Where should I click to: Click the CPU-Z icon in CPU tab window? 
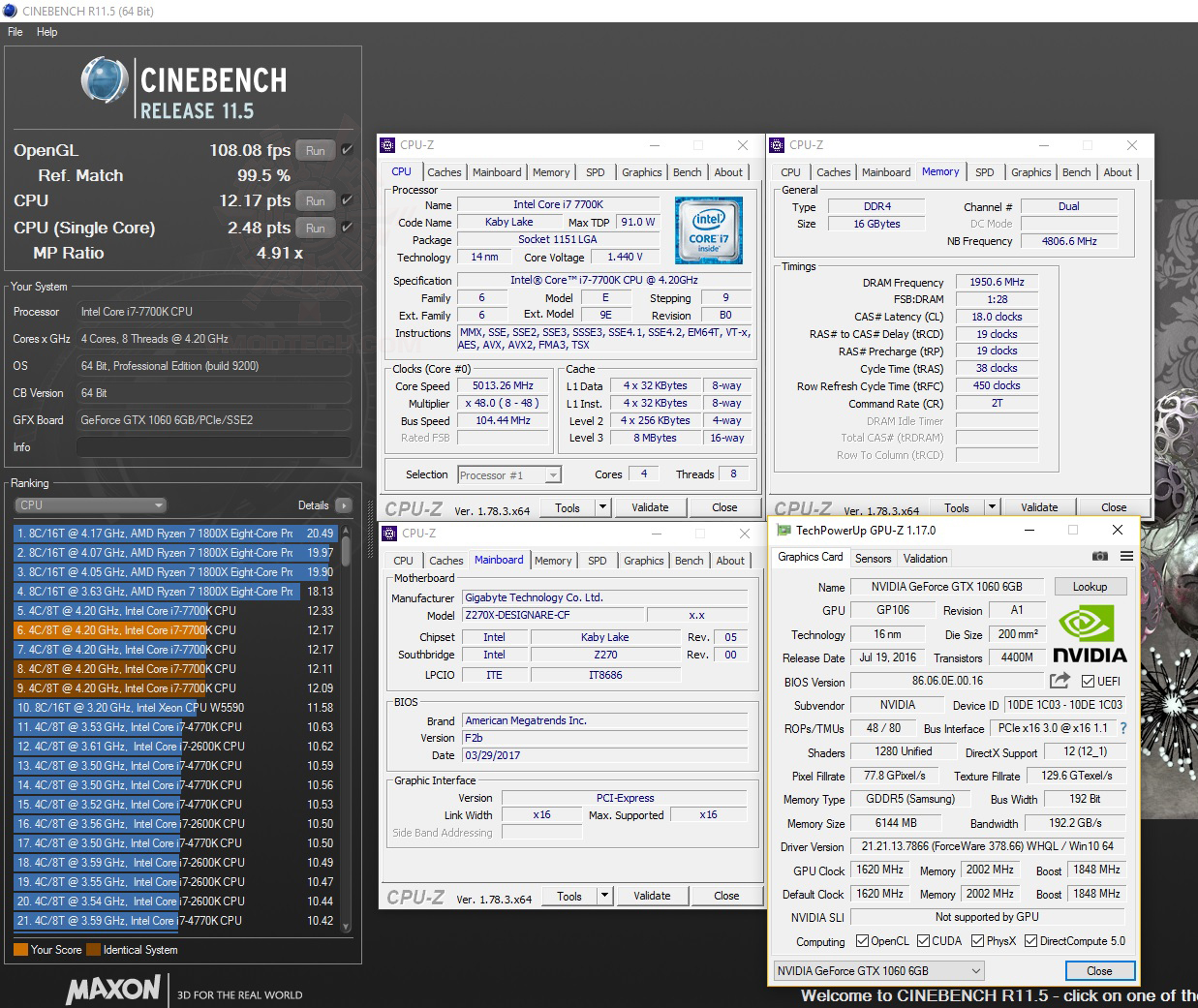[x=387, y=145]
